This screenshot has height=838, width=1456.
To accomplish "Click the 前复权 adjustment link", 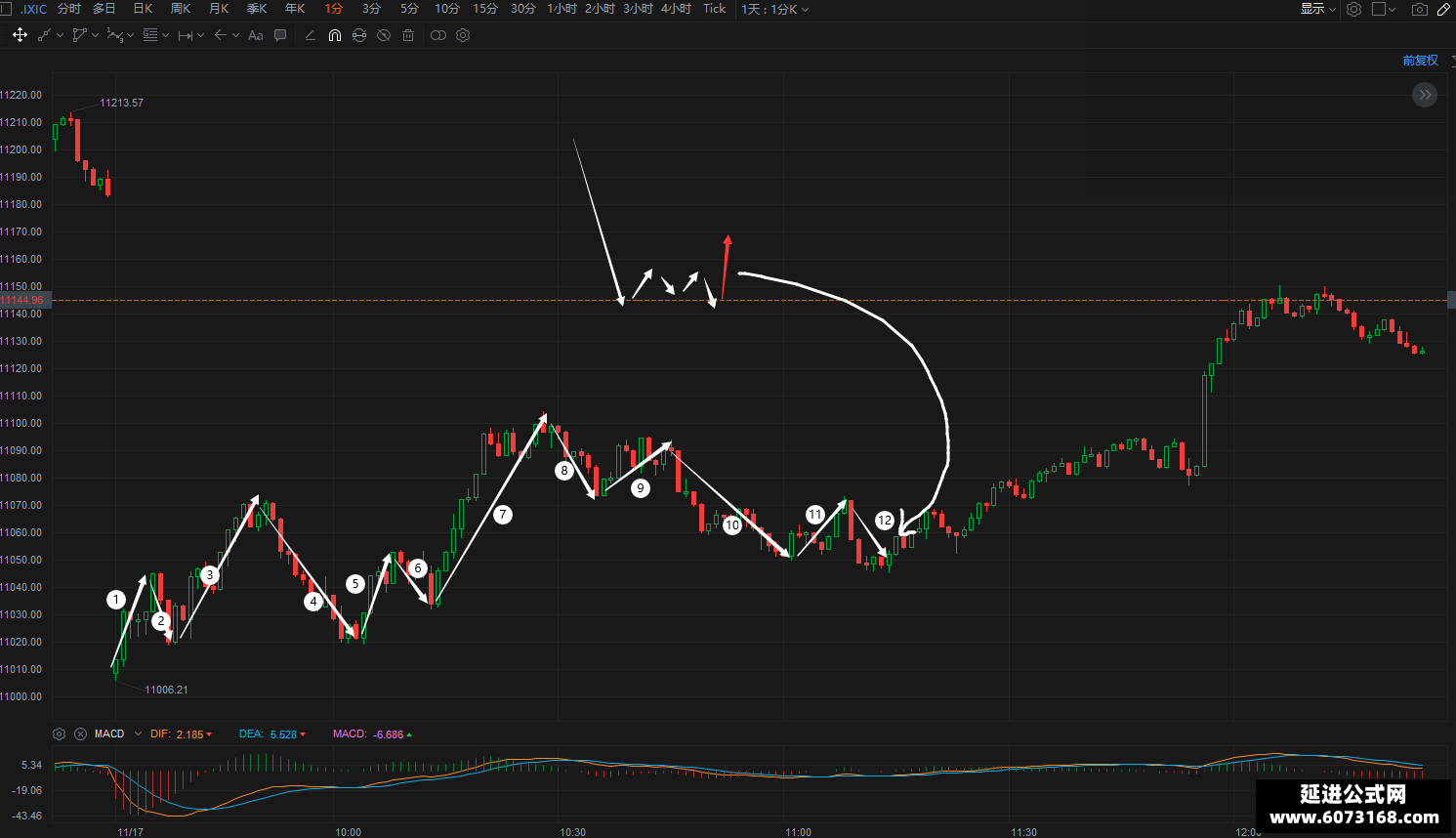I will tap(1420, 61).
